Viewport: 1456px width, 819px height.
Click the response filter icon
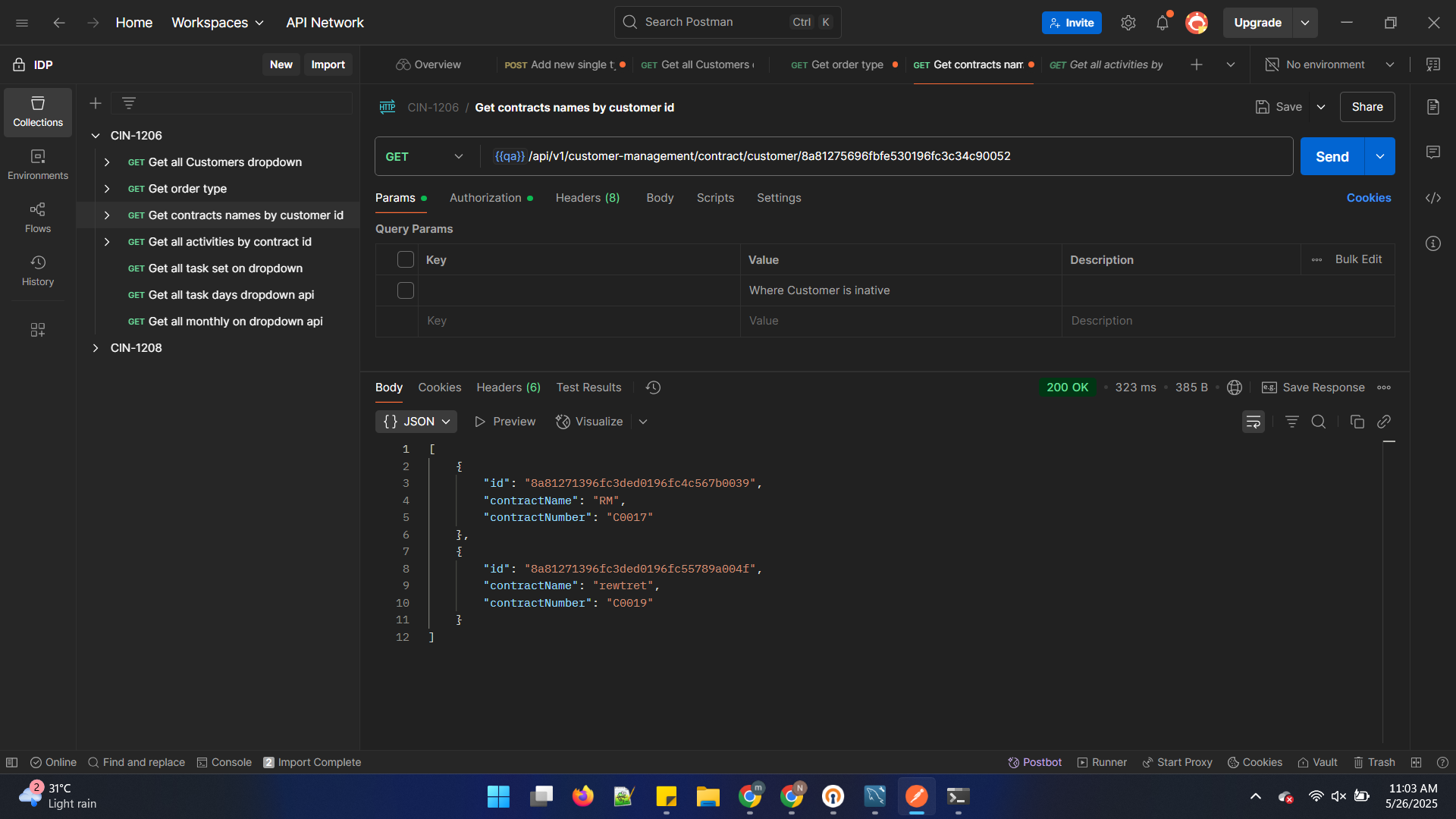[x=1292, y=422]
